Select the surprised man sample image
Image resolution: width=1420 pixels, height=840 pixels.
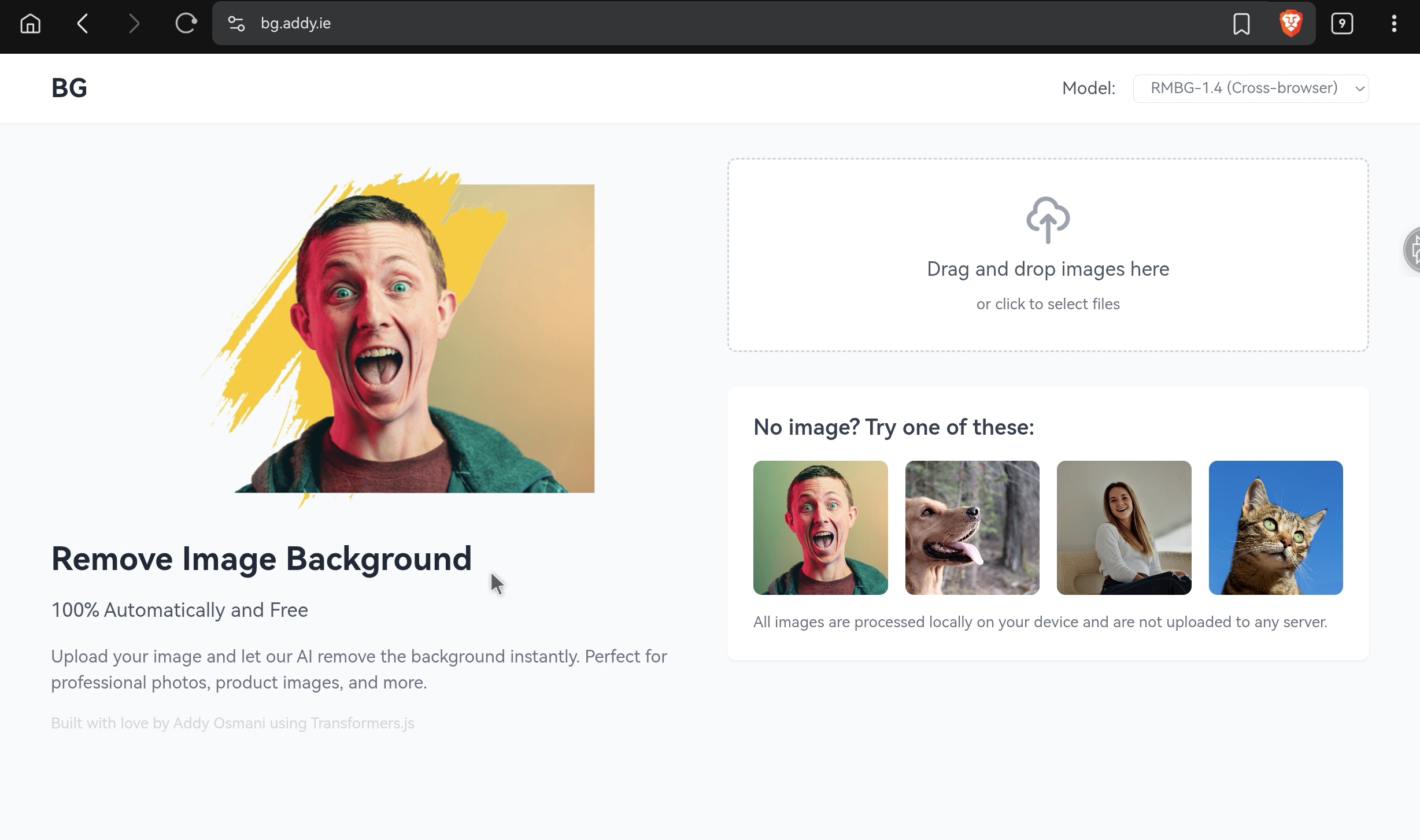point(820,528)
